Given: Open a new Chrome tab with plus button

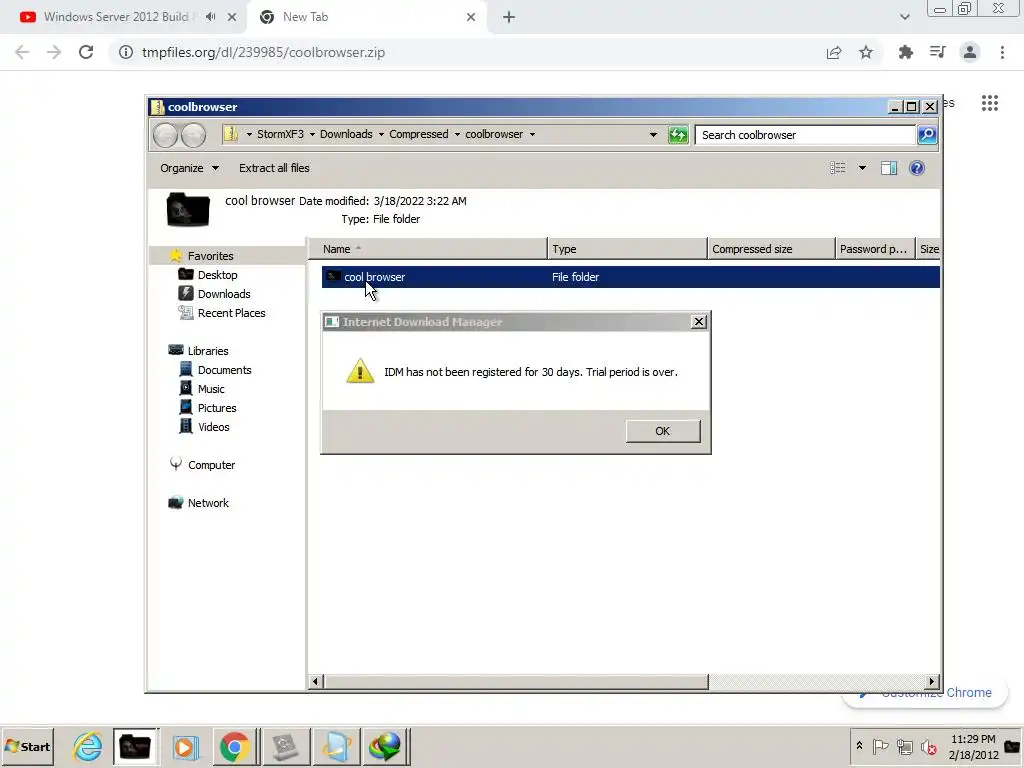Looking at the screenshot, I should tap(509, 17).
